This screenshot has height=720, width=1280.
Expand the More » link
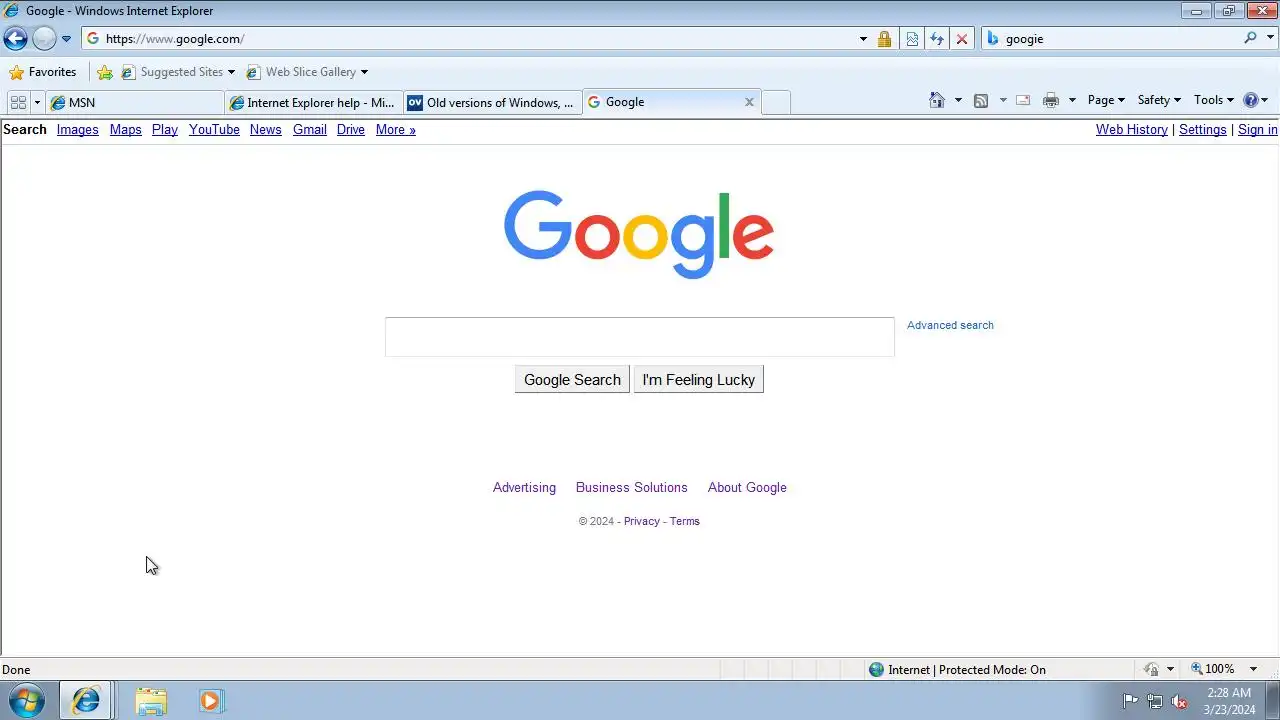coord(396,130)
